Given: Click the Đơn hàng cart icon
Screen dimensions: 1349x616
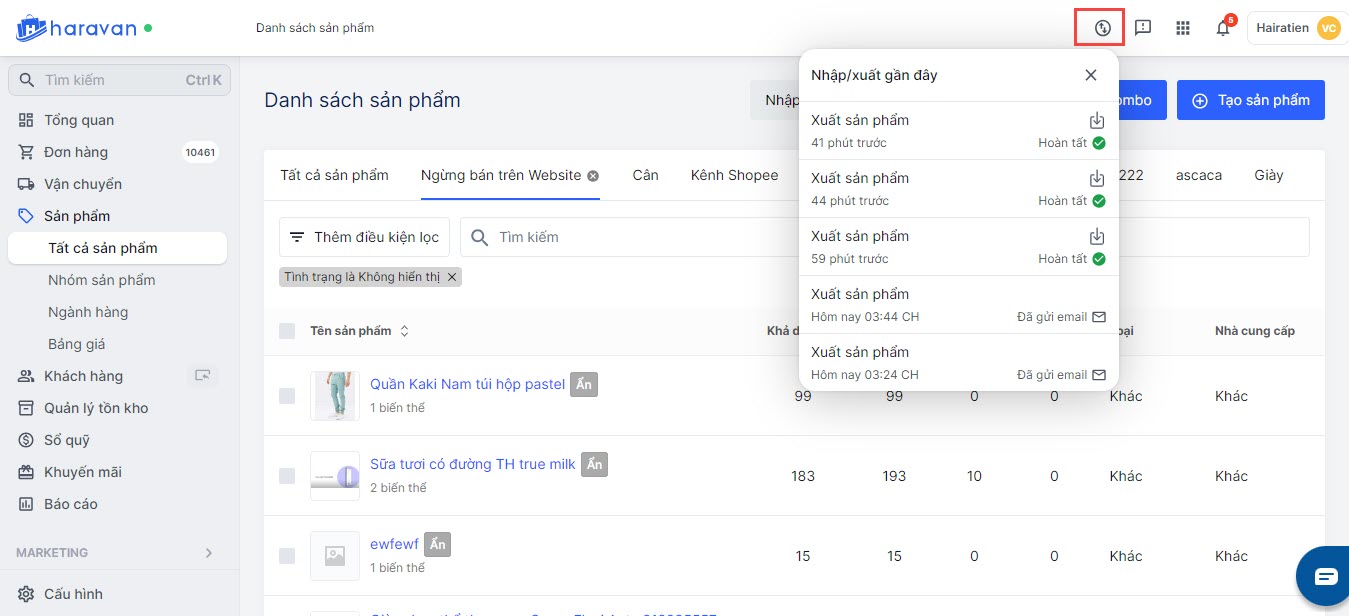Looking at the screenshot, I should (26, 152).
